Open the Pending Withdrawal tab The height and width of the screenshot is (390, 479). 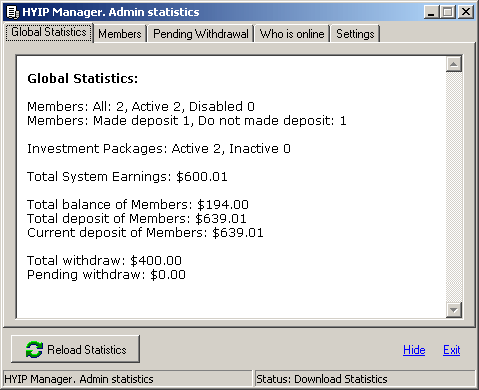coord(201,34)
